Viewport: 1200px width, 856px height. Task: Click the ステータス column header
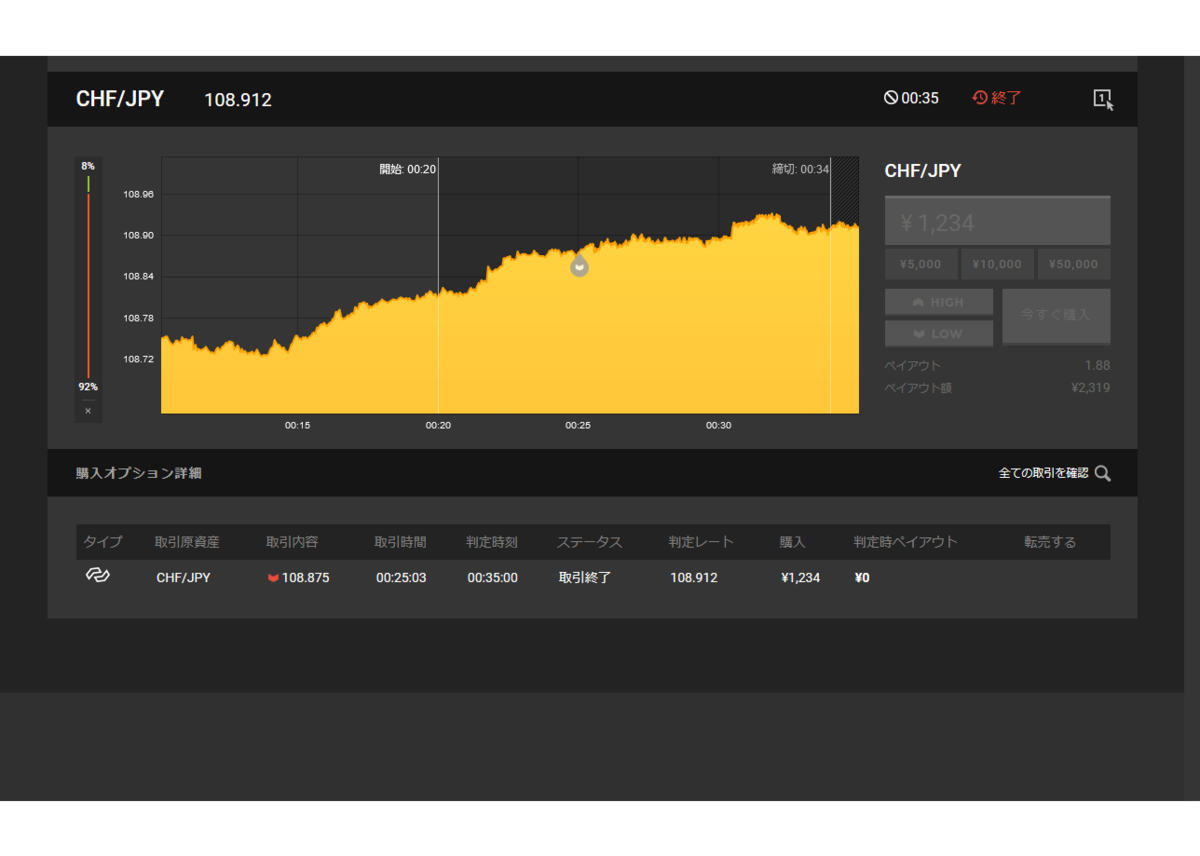click(x=590, y=542)
